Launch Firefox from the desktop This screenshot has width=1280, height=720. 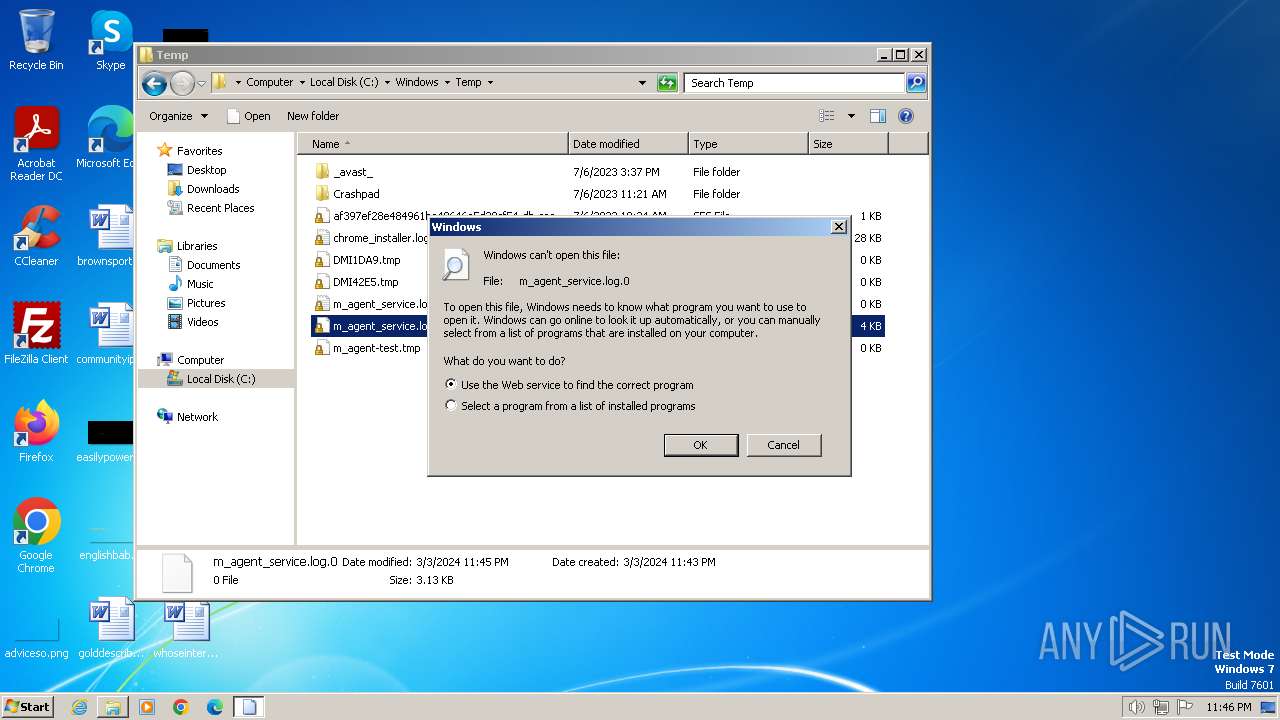click(x=36, y=431)
